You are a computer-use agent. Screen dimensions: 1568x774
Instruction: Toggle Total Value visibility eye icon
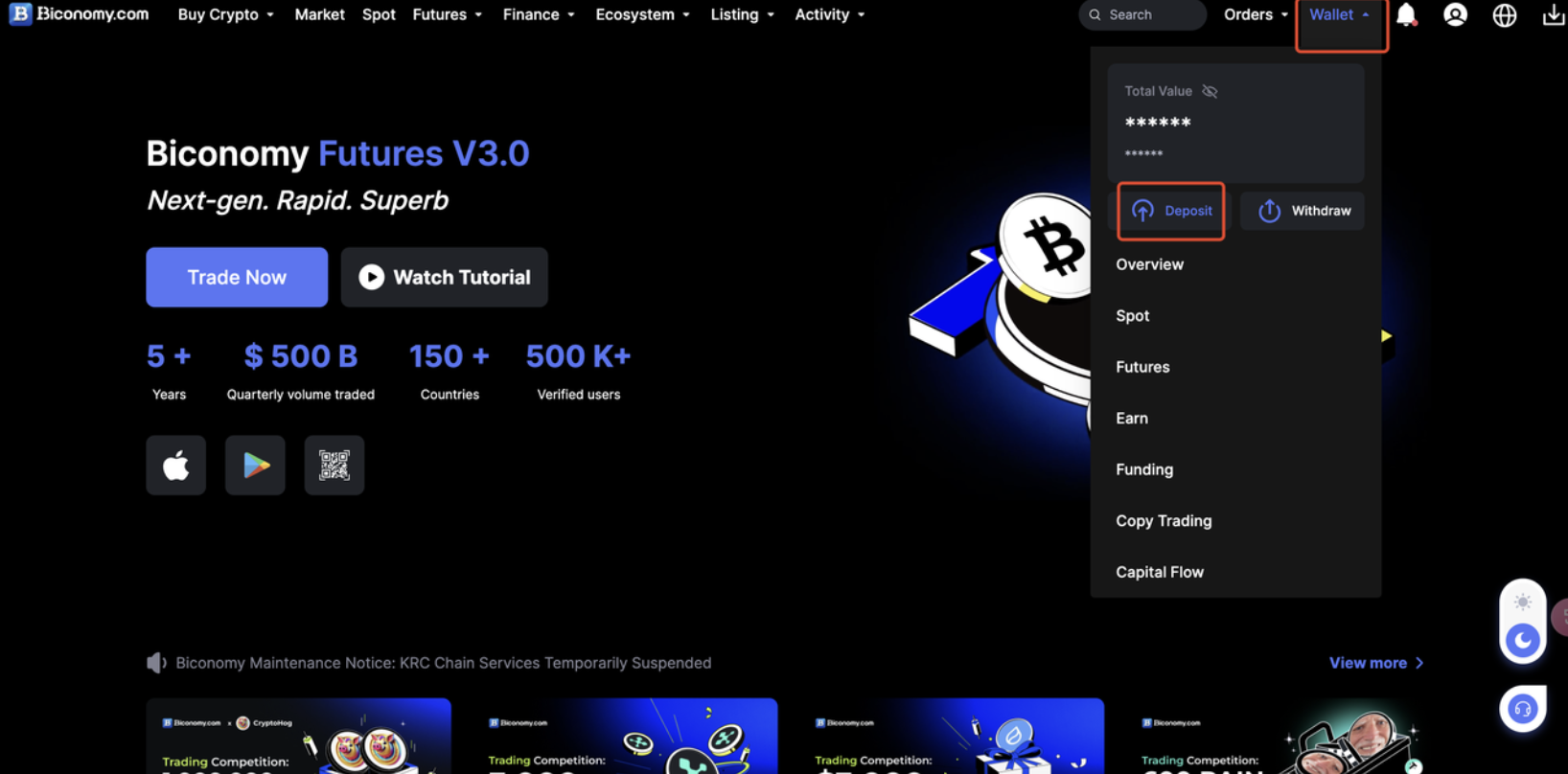1210,91
